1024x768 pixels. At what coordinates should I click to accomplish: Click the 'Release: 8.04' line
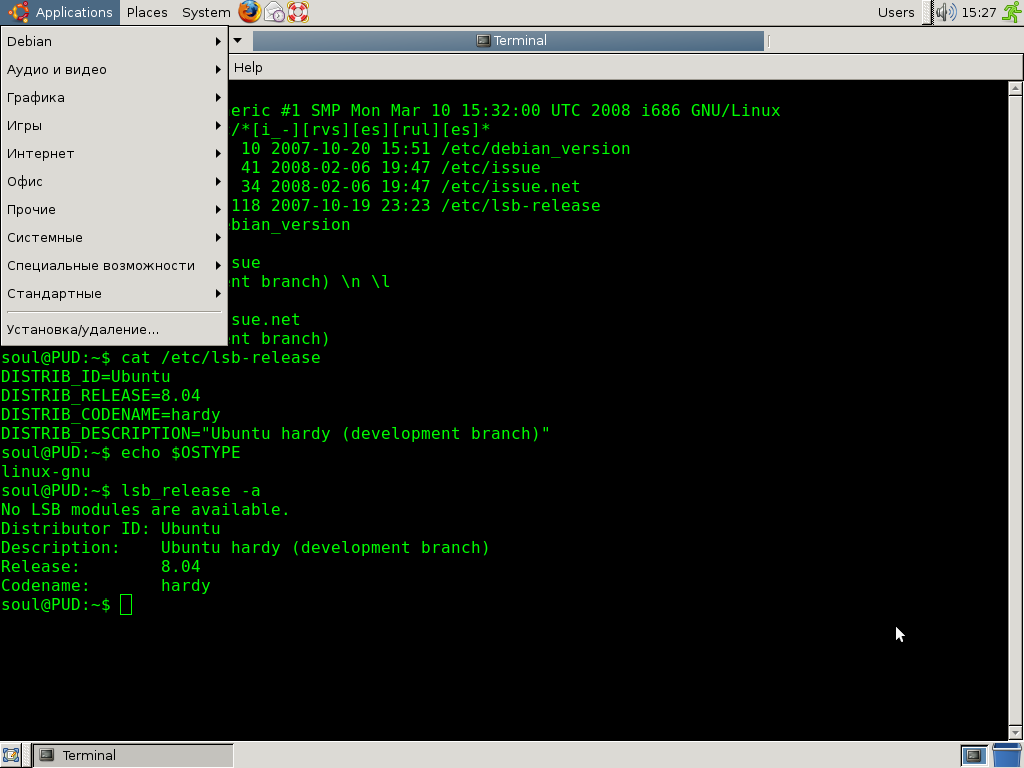[101, 566]
